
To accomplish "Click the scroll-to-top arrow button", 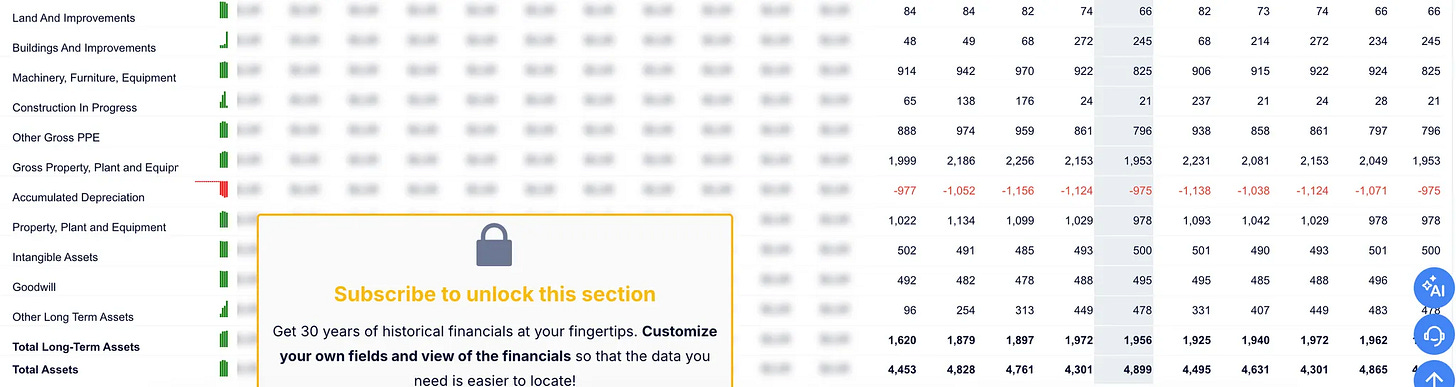I will pyautogui.click(x=1433, y=376).
